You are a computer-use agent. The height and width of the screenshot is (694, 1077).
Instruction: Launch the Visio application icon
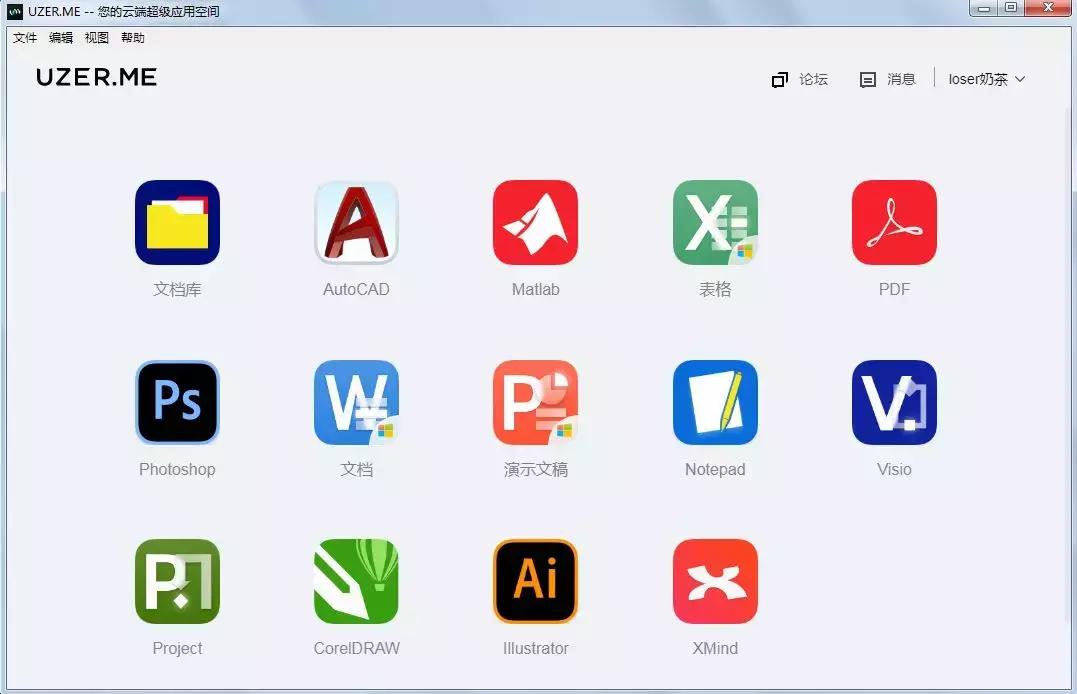click(894, 402)
